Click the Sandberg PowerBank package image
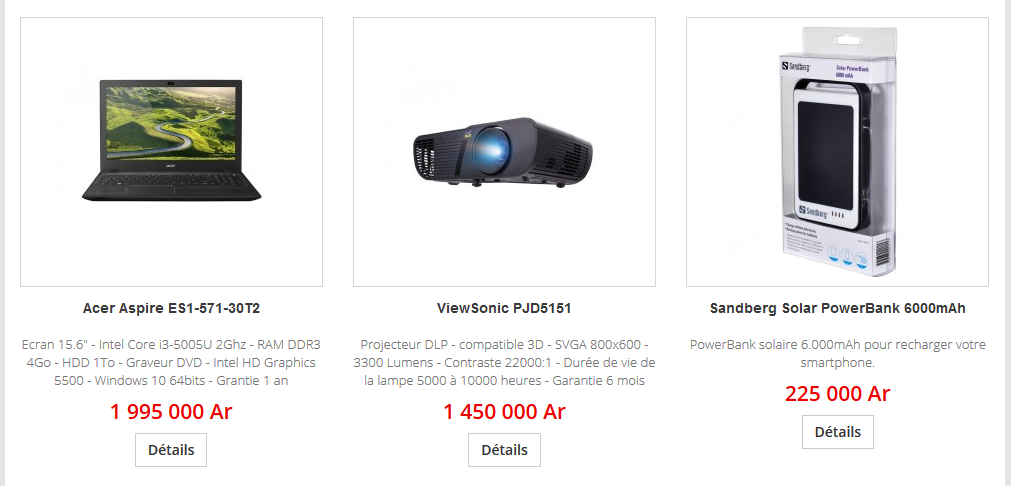Screen dimensions: 1011x486 coord(838,152)
